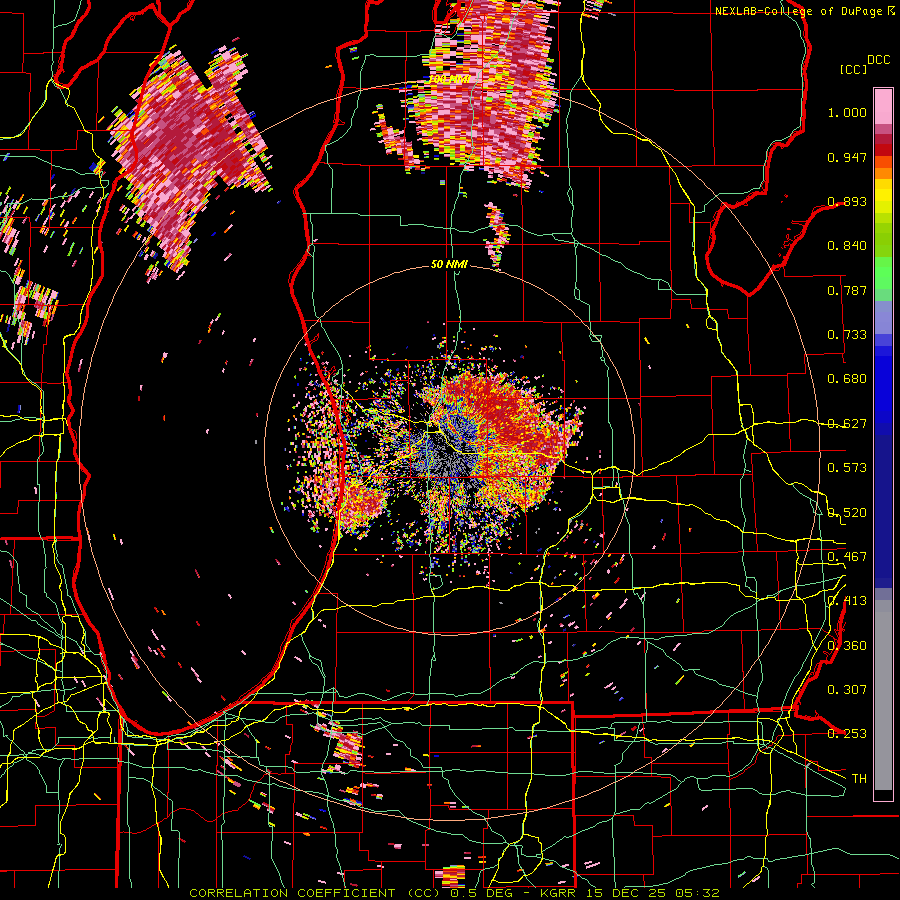
Task: Select the 0.307 scale value
Action: click(x=847, y=690)
